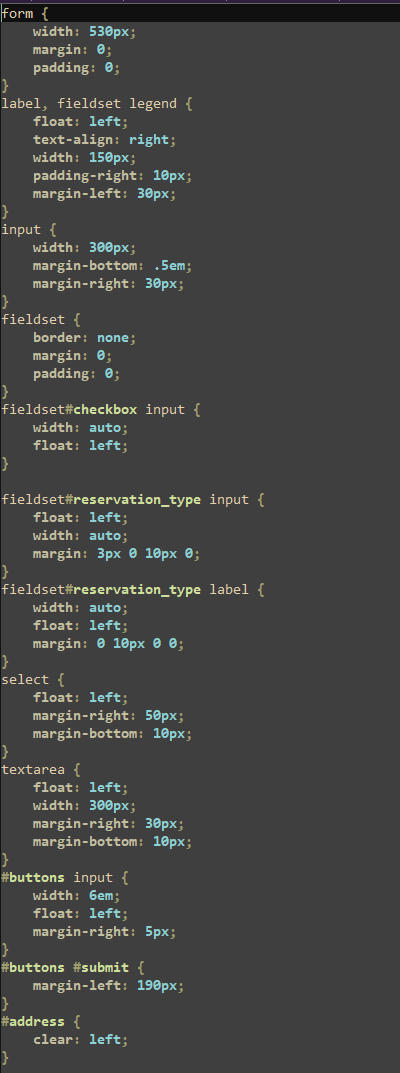The width and height of the screenshot is (400, 1073).
Task: Click the 'form' selector on the top line
Action: [16, 14]
